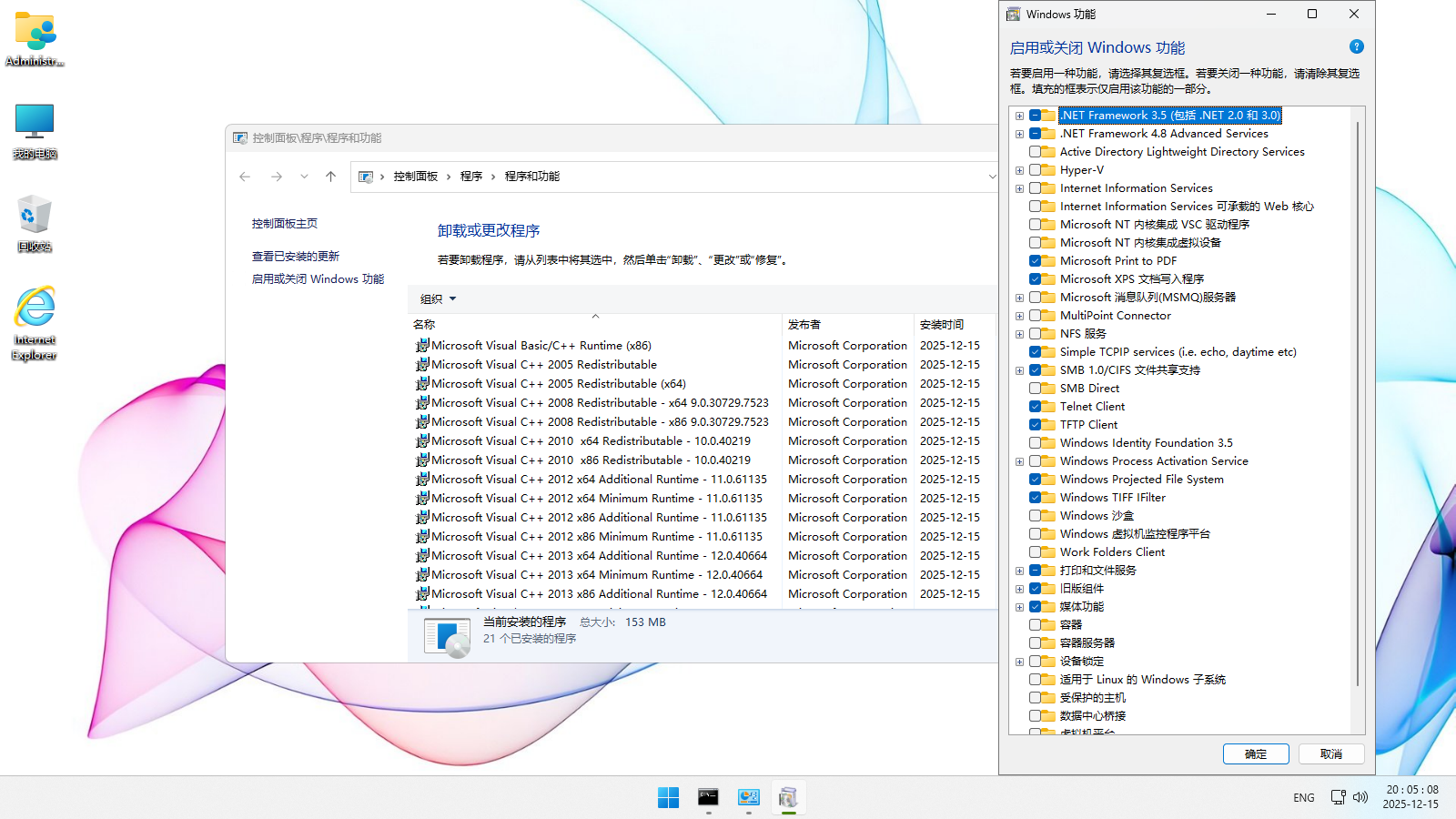Go forward in the Control Panel window
1456x819 pixels.
[x=277, y=177]
